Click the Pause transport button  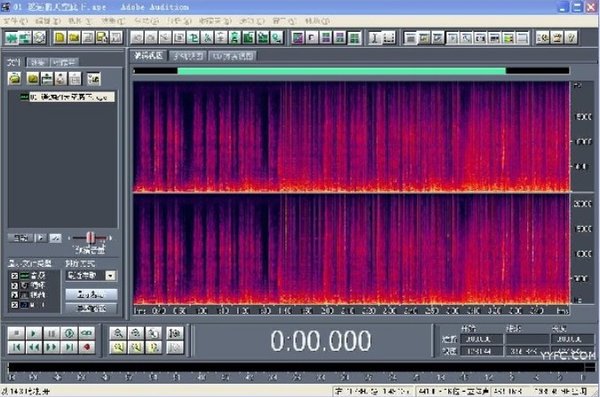pos(51,333)
